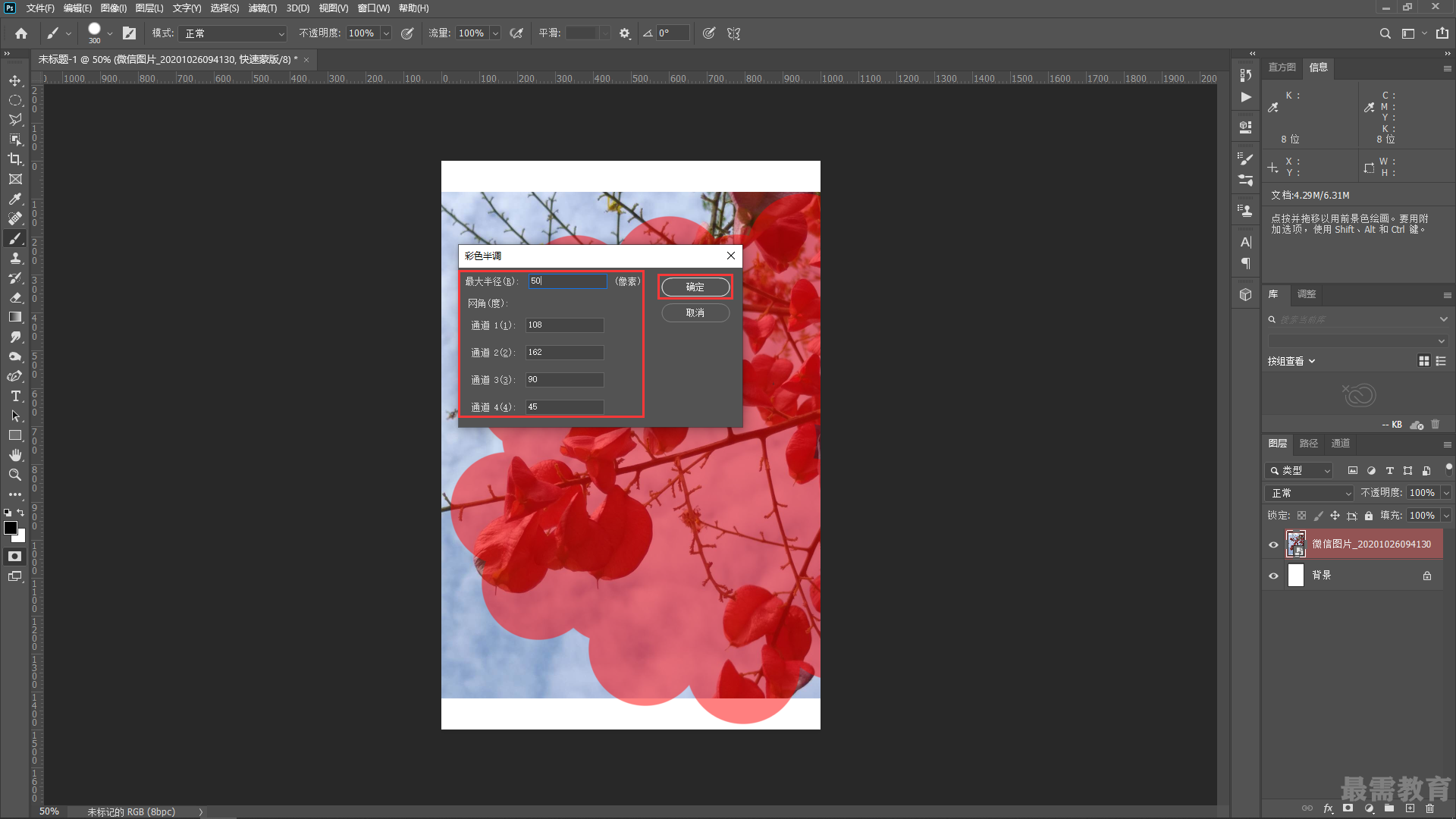Switch to the 通道 tab
Screen dimensions: 1456x819
pyautogui.click(x=1341, y=444)
